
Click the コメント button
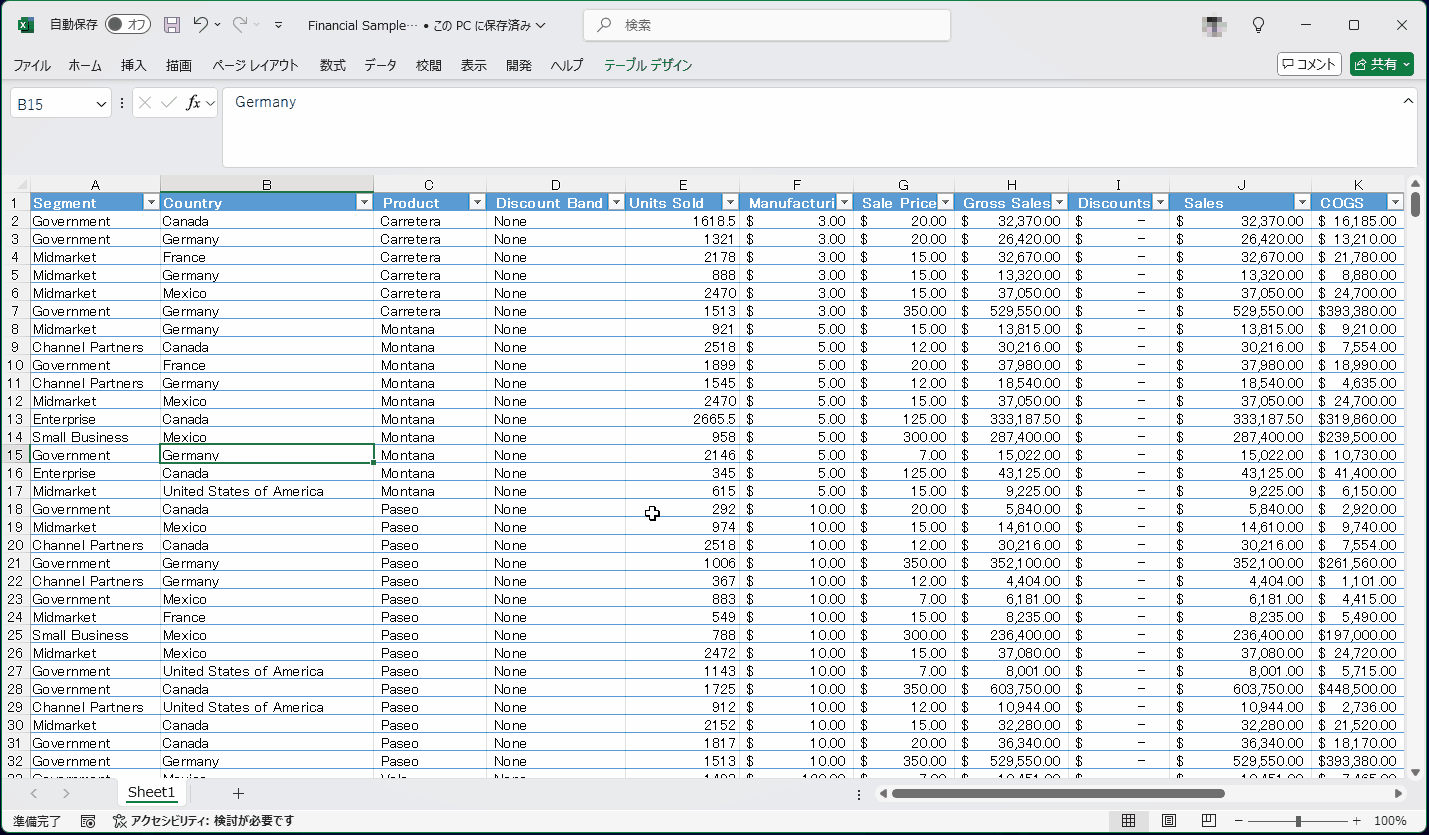1309,64
